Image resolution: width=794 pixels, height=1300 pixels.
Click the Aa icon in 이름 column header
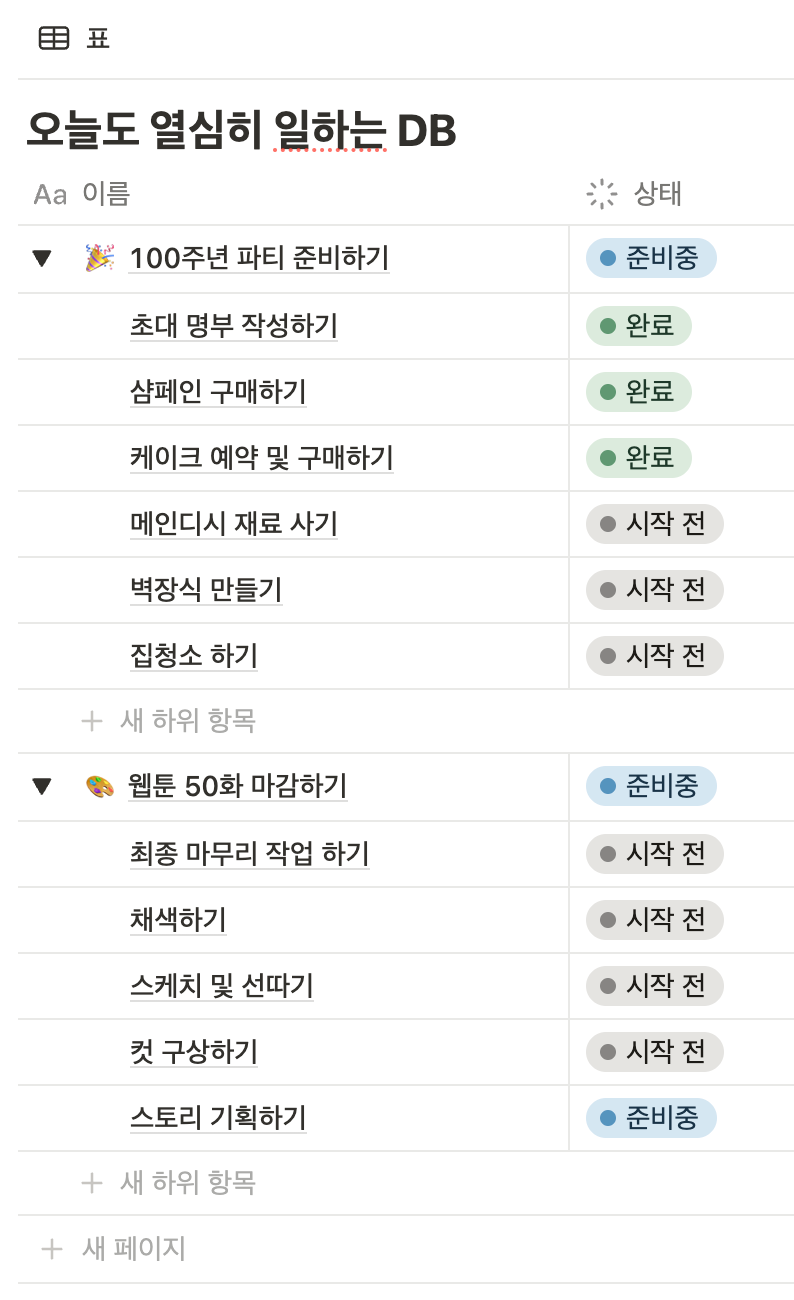click(50, 194)
